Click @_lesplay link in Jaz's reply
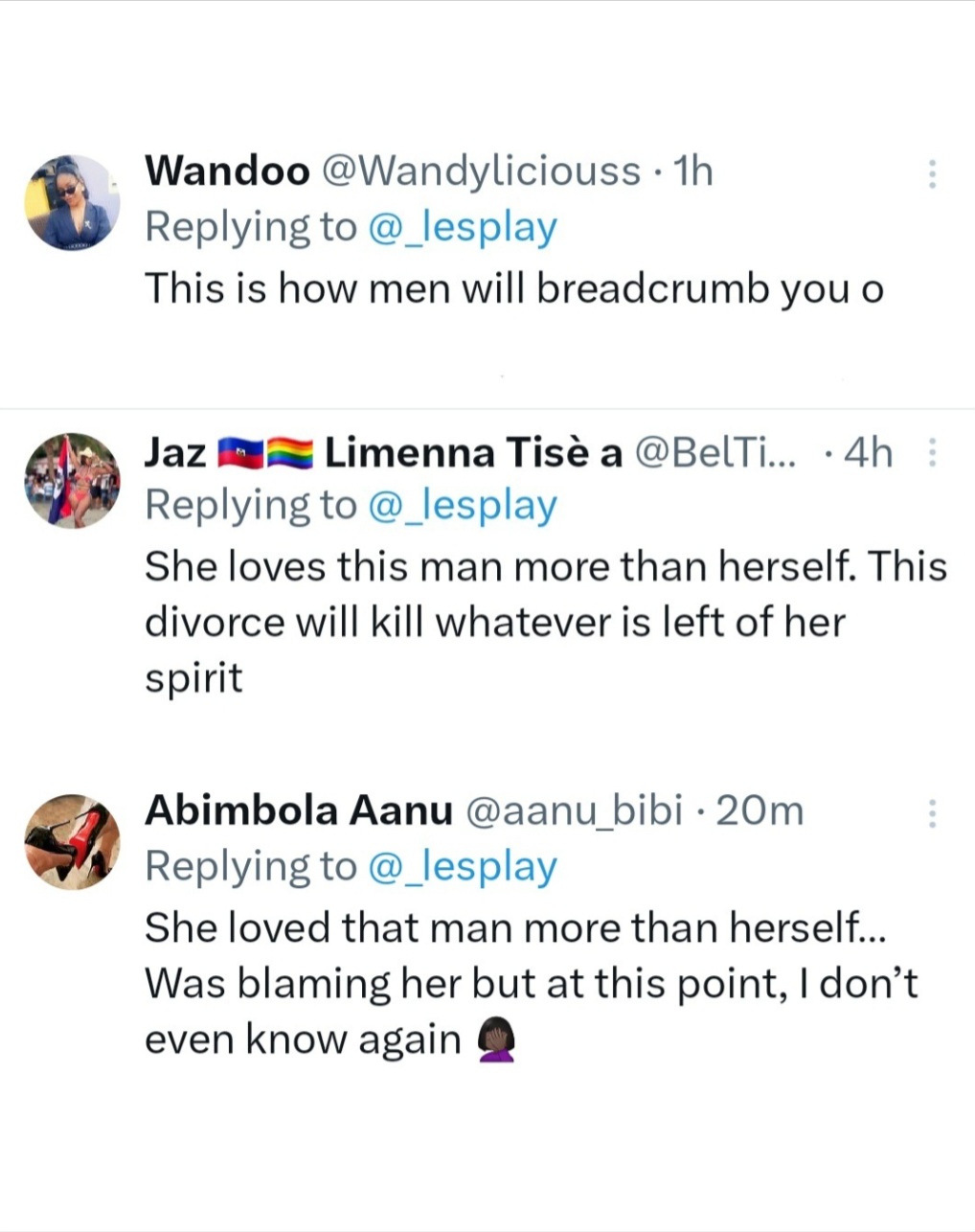This screenshot has height=1232, width=975. pos(462,506)
